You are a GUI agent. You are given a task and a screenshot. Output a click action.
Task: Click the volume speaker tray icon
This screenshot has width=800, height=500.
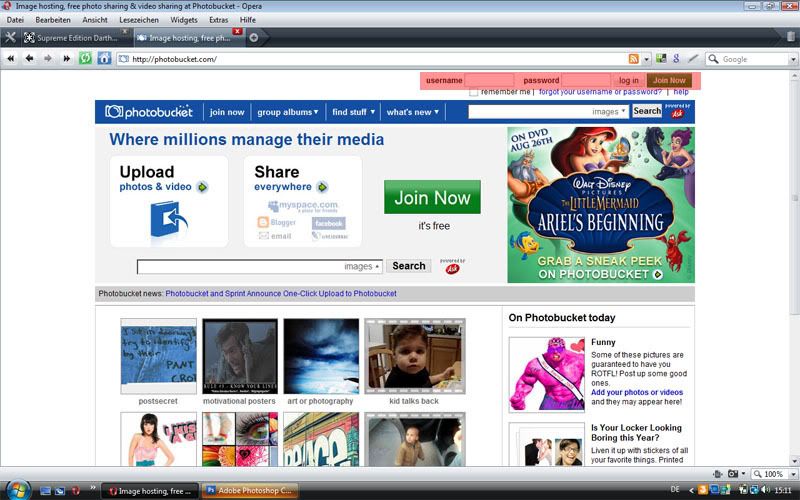[765, 490]
